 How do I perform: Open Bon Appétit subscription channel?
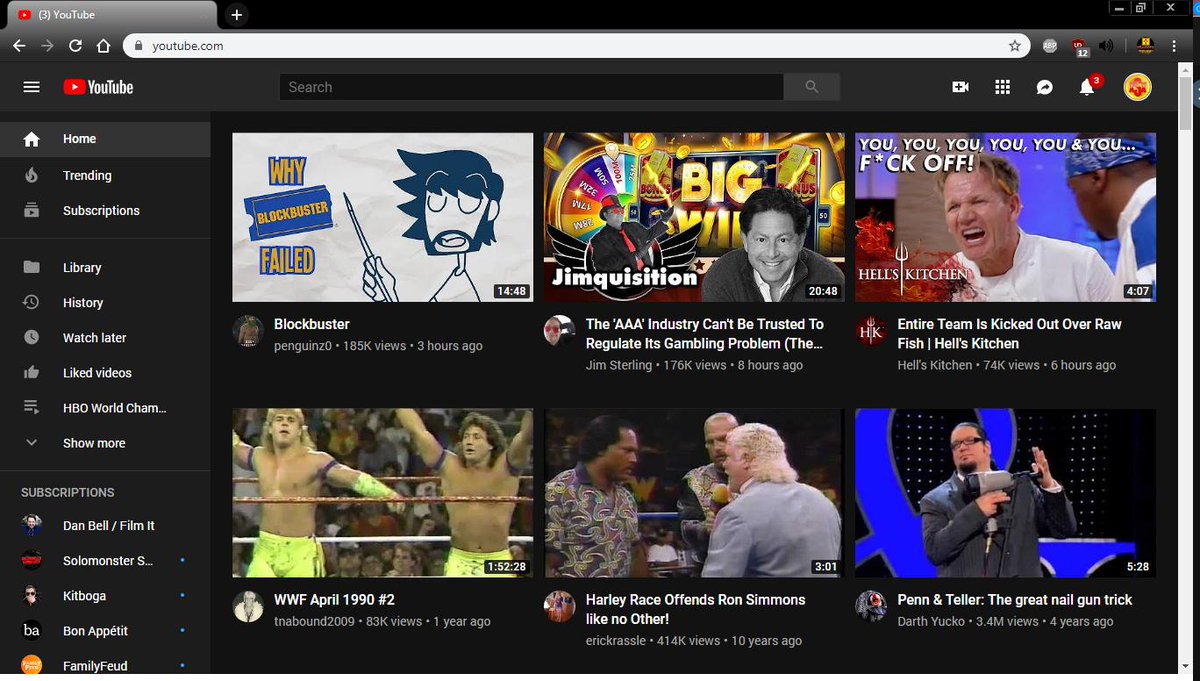(105, 630)
